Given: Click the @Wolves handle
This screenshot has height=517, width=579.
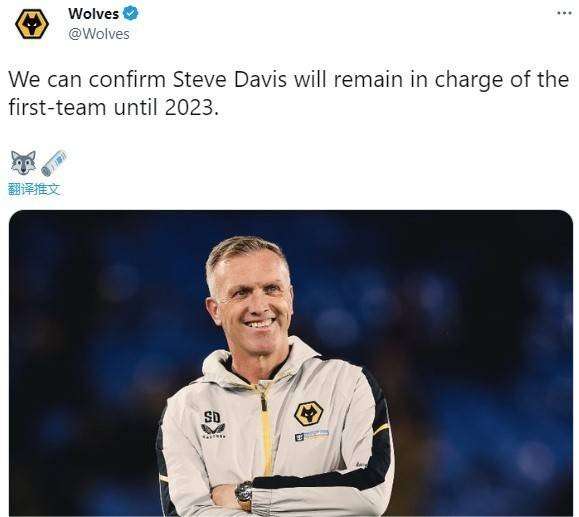Looking at the screenshot, I should coord(99,34).
